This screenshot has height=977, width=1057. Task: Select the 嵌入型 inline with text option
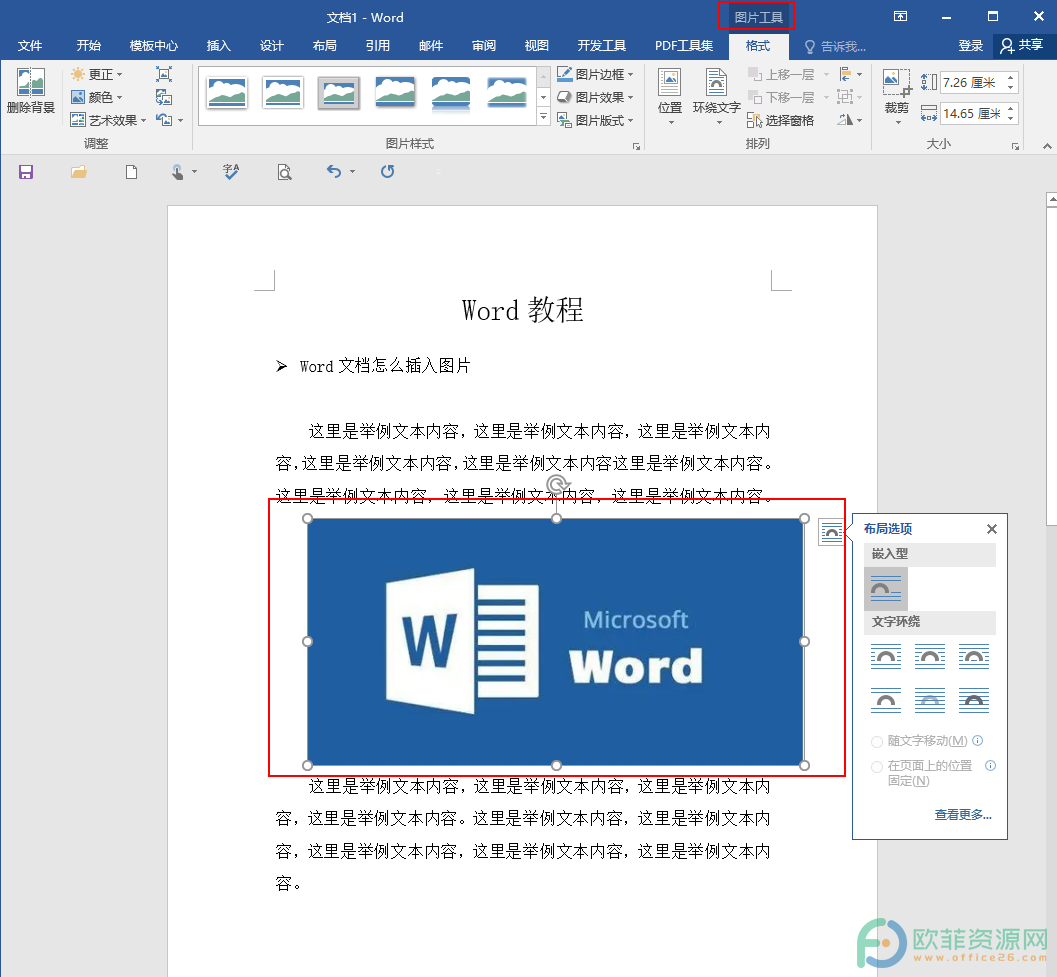click(x=886, y=589)
